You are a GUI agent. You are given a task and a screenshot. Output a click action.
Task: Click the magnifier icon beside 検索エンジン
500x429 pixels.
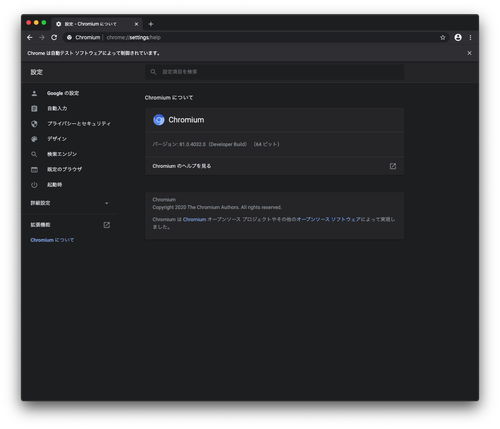(34, 154)
